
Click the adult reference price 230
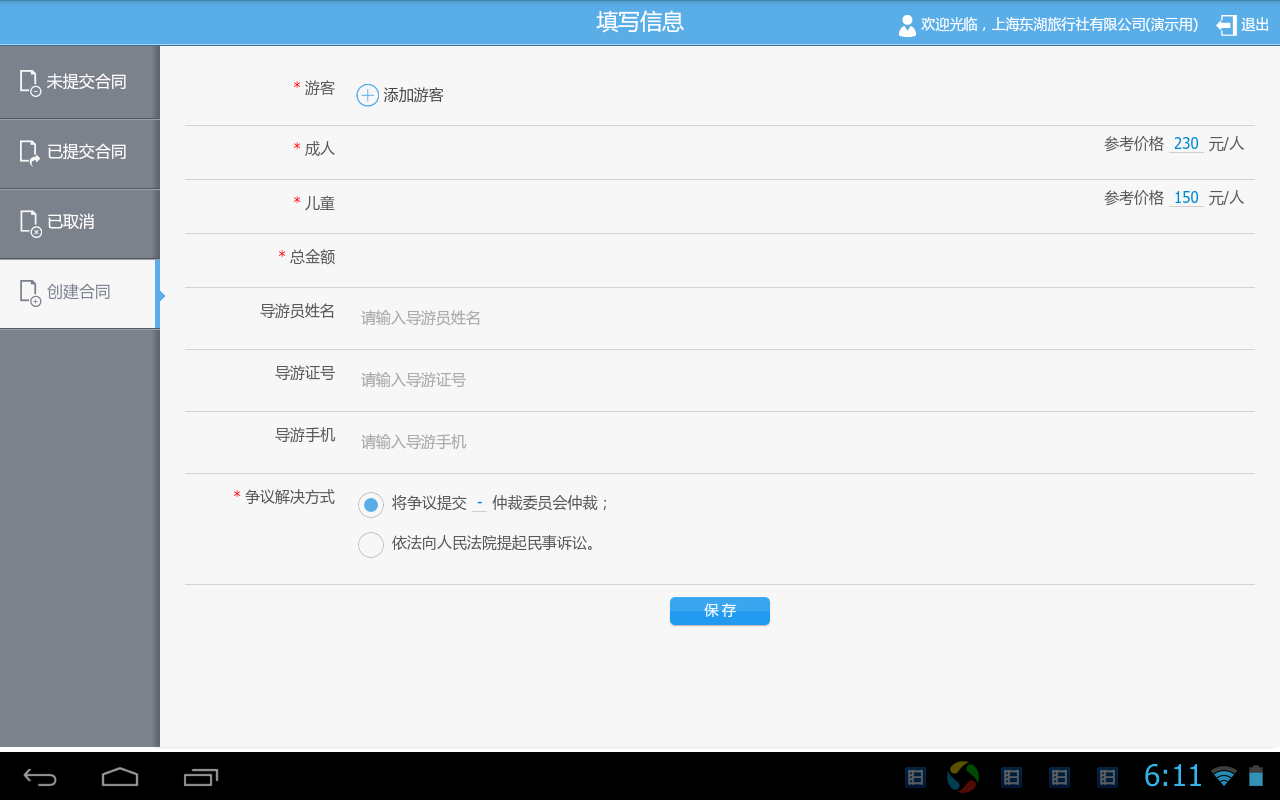coord(1186,144)
